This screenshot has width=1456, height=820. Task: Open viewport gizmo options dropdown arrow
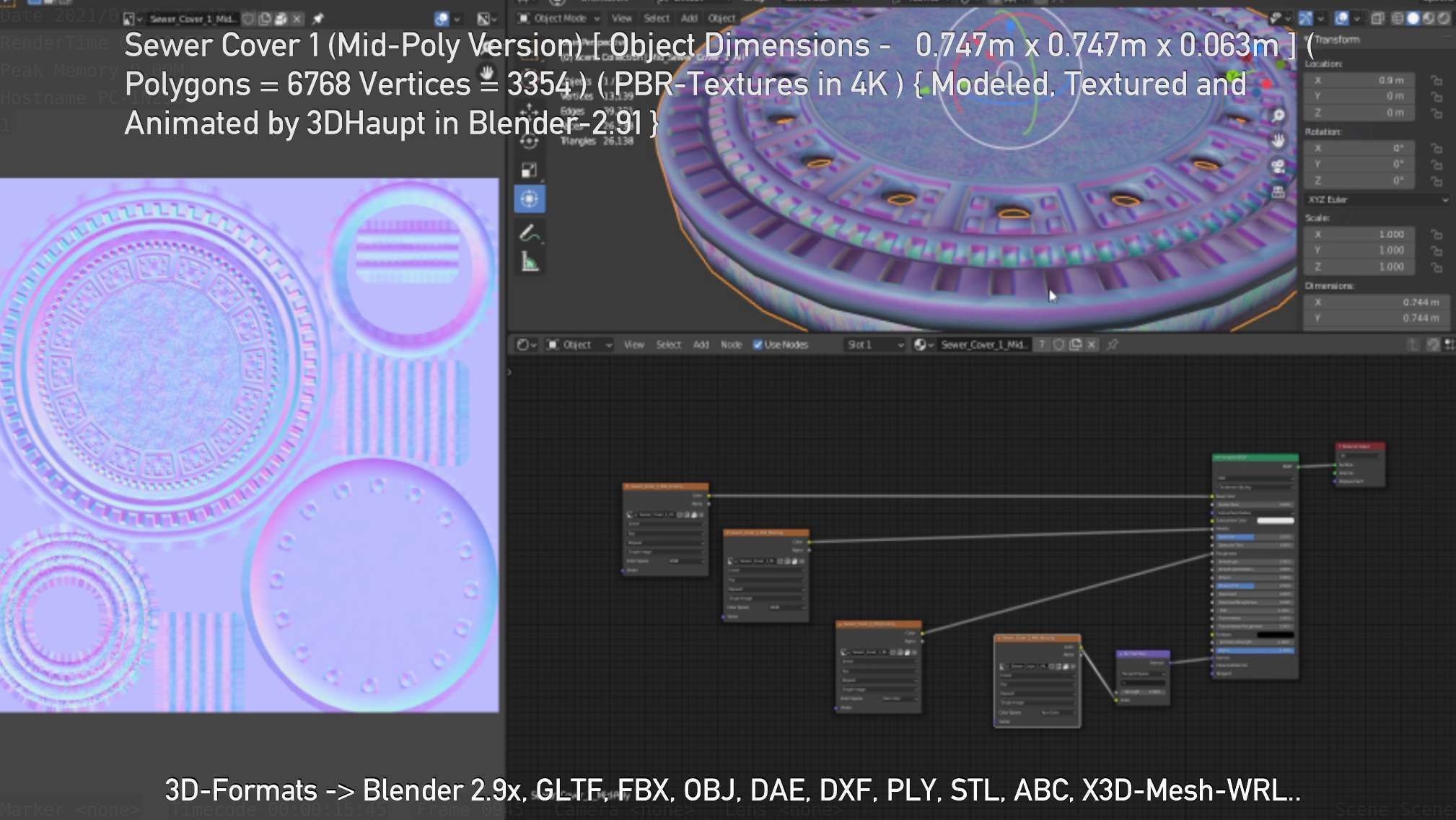pyautogui.click(x=1321, y=19)
